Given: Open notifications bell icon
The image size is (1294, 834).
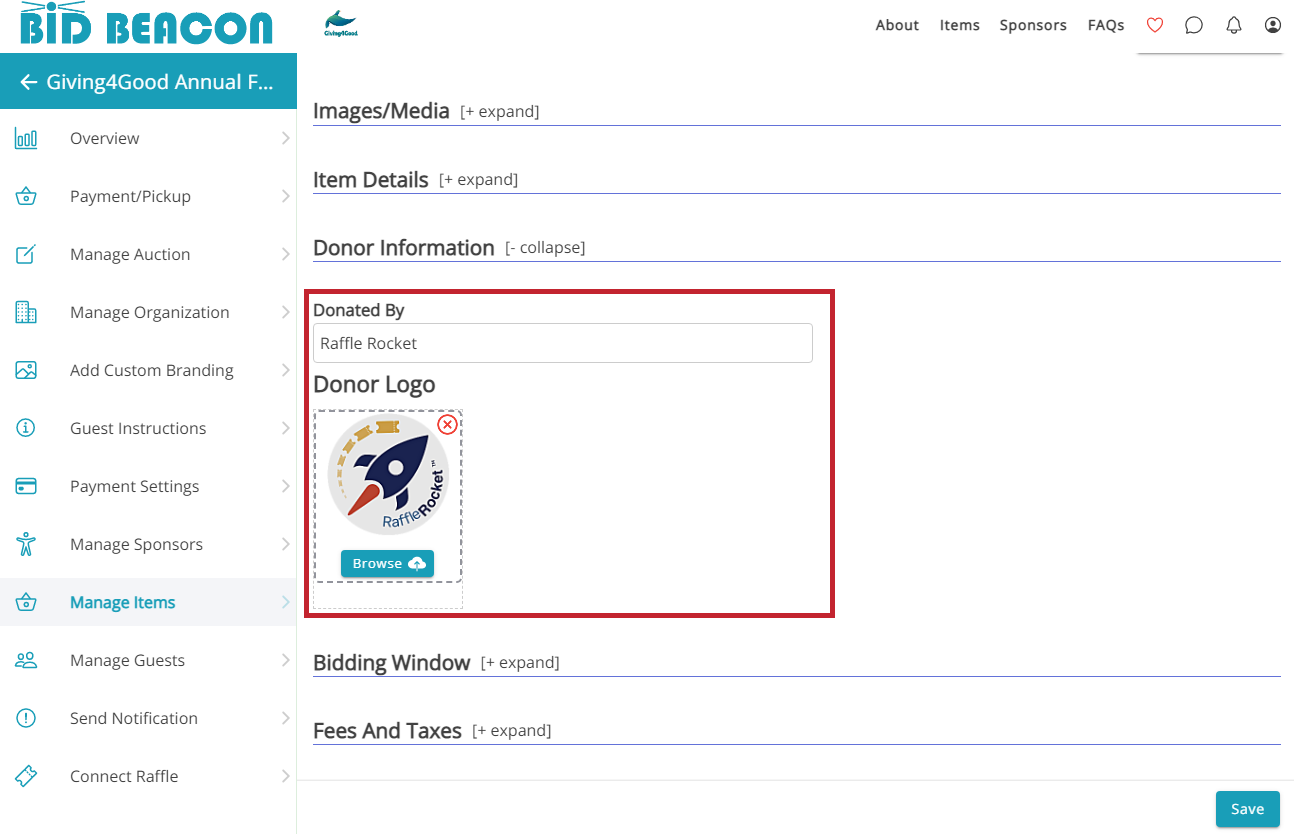Looking at the screenshot, I should coord(1234,25).
